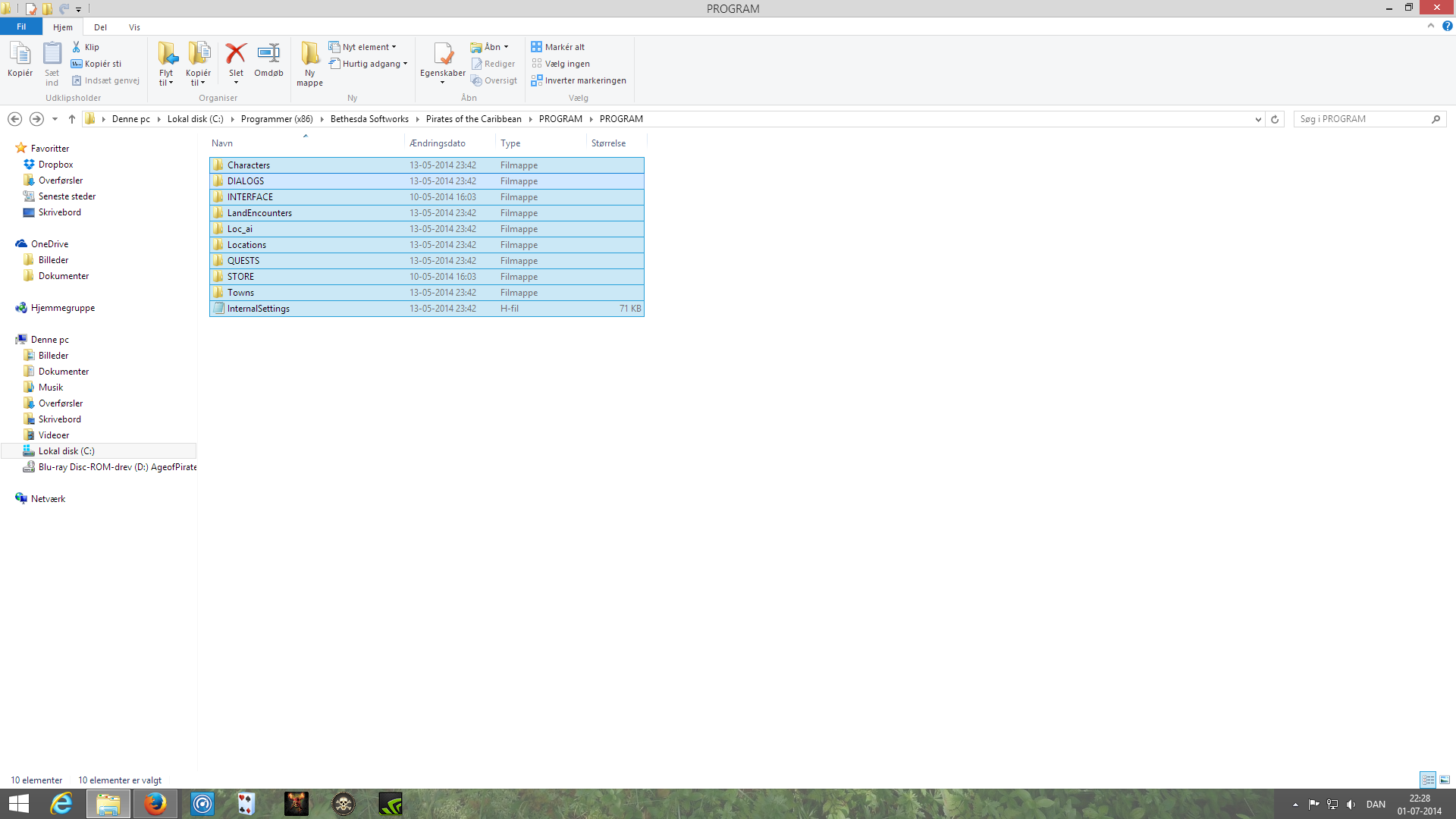Sort by Navn column header
This screenshot has height=819, width=1456.
click(x=306, y=143)
